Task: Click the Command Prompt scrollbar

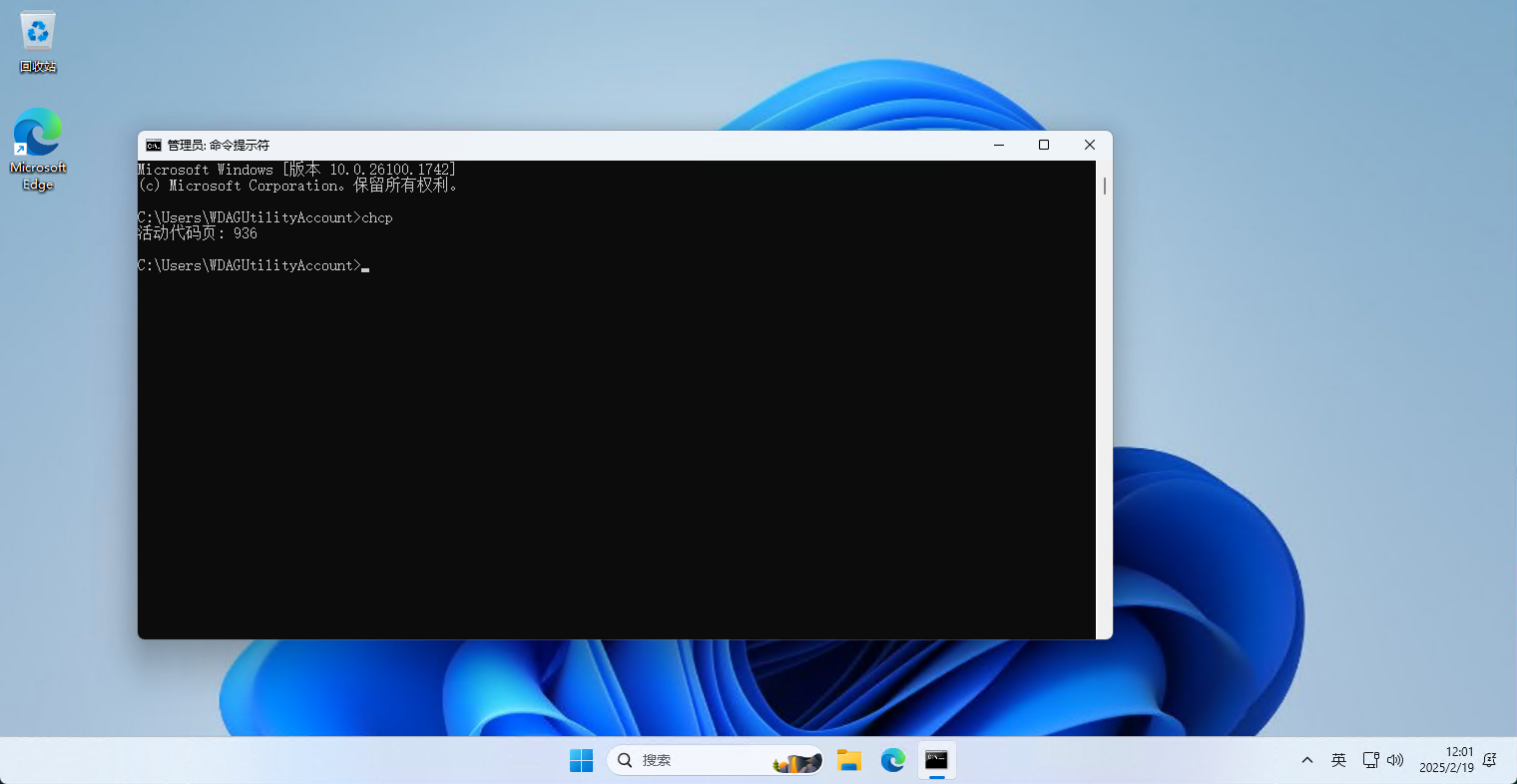Action: pos(1104,185)
